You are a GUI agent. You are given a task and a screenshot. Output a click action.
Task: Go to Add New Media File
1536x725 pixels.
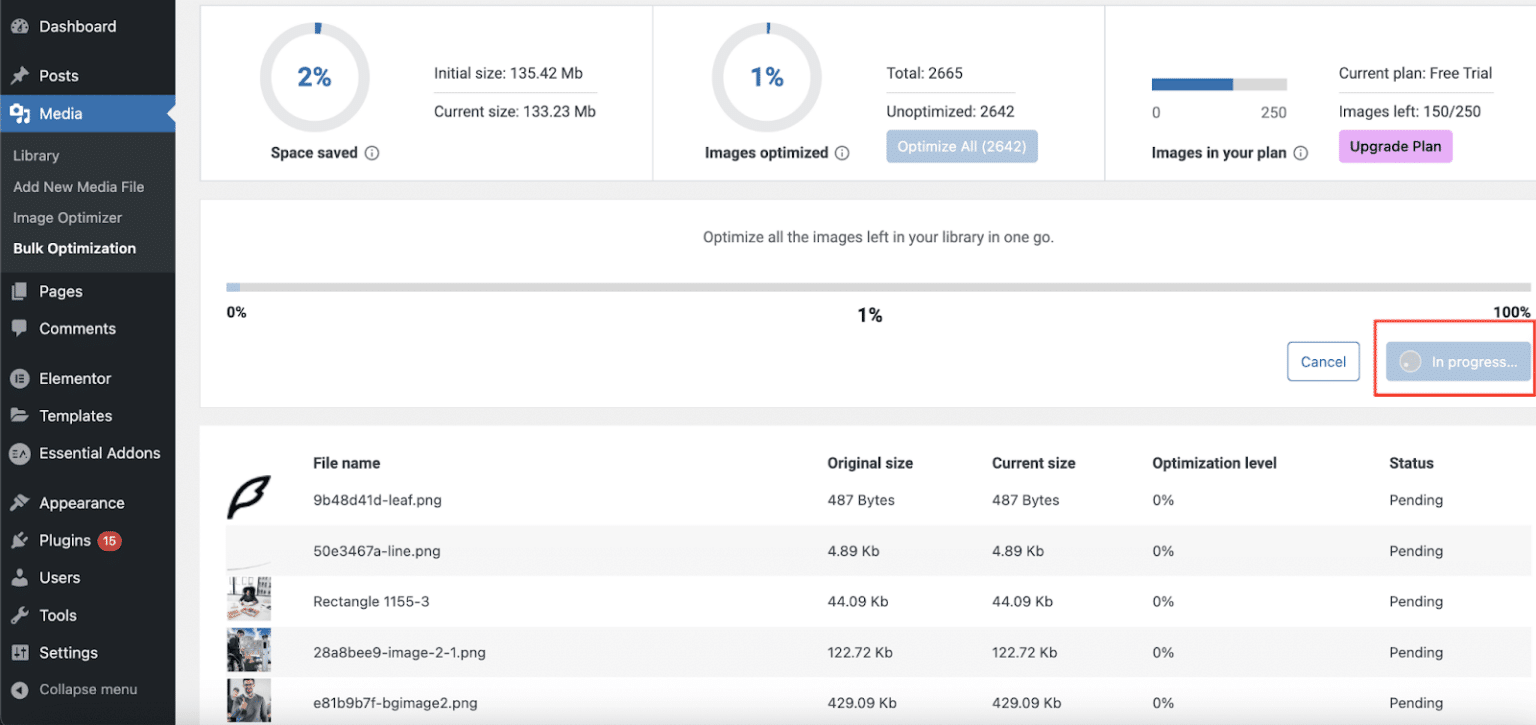pos(78,186)
